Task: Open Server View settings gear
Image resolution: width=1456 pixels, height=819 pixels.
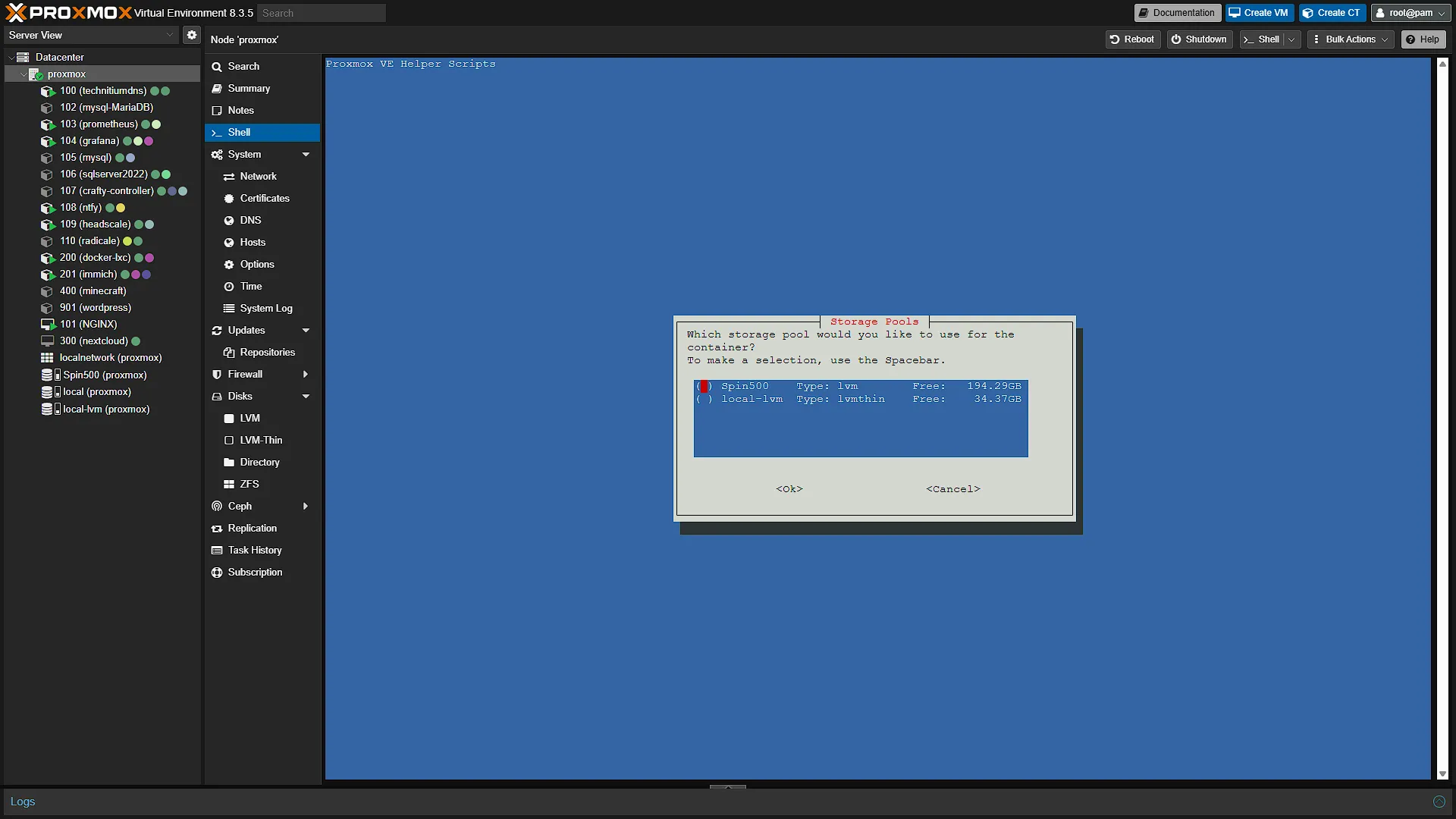Action: [192, 35]
